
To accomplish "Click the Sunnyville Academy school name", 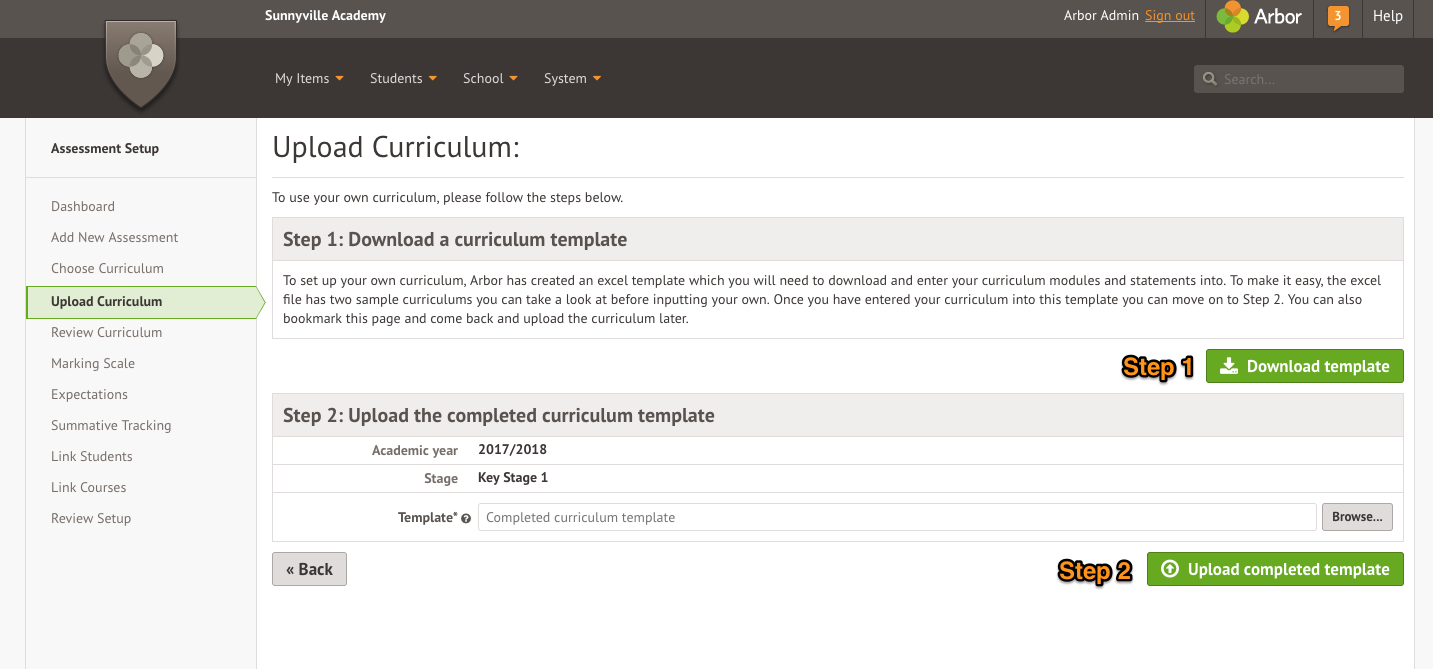I will point(325,15).
